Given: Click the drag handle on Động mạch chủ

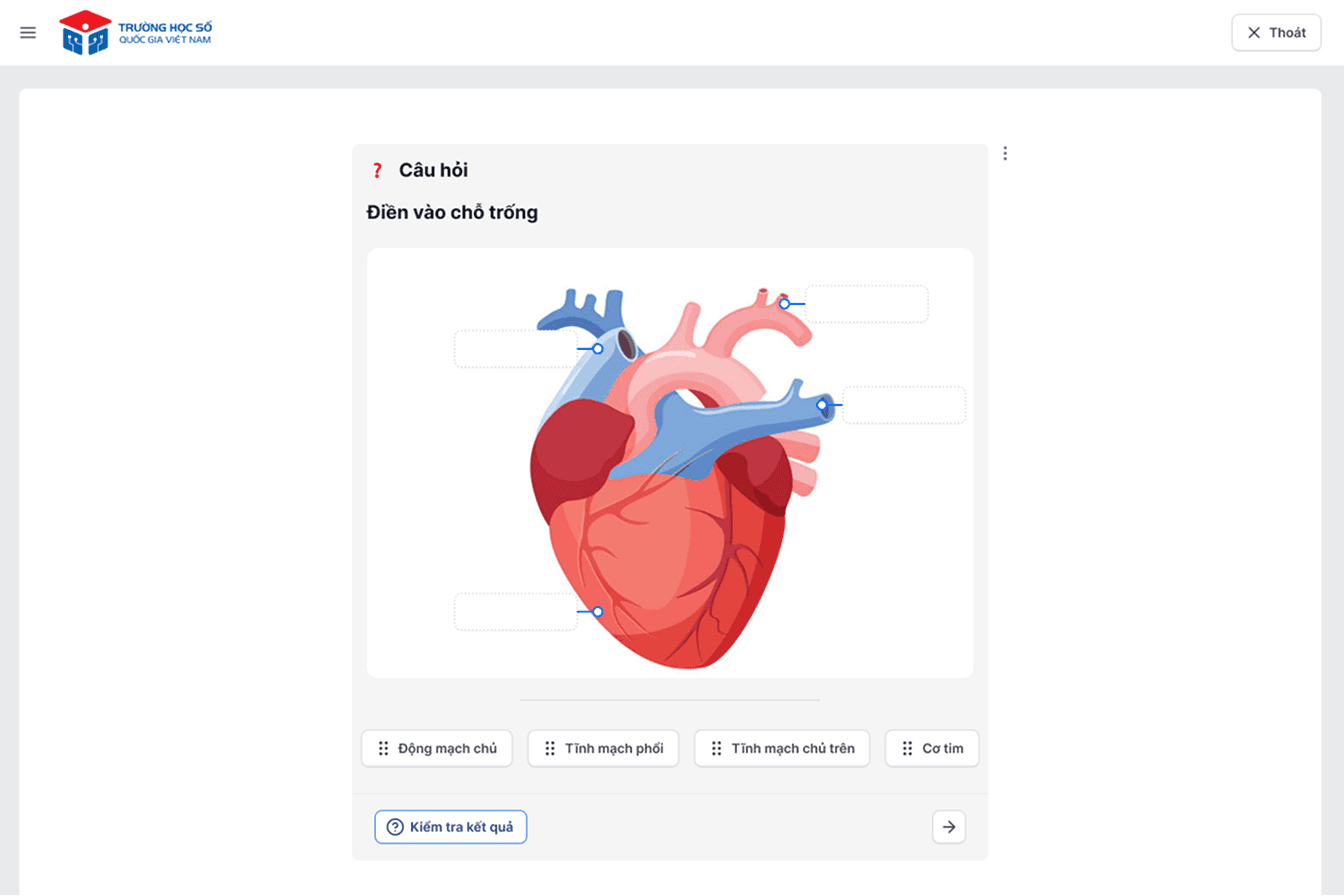Looking at the screenshot, I should coord(383,748).
